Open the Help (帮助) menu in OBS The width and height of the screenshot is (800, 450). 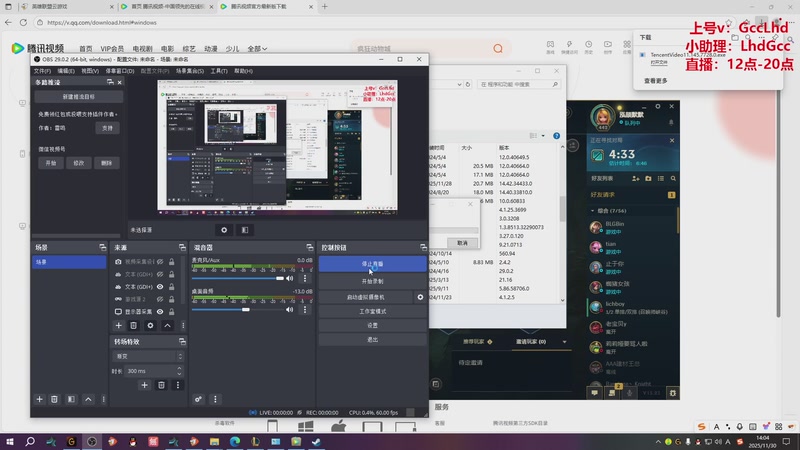point(243,71)
